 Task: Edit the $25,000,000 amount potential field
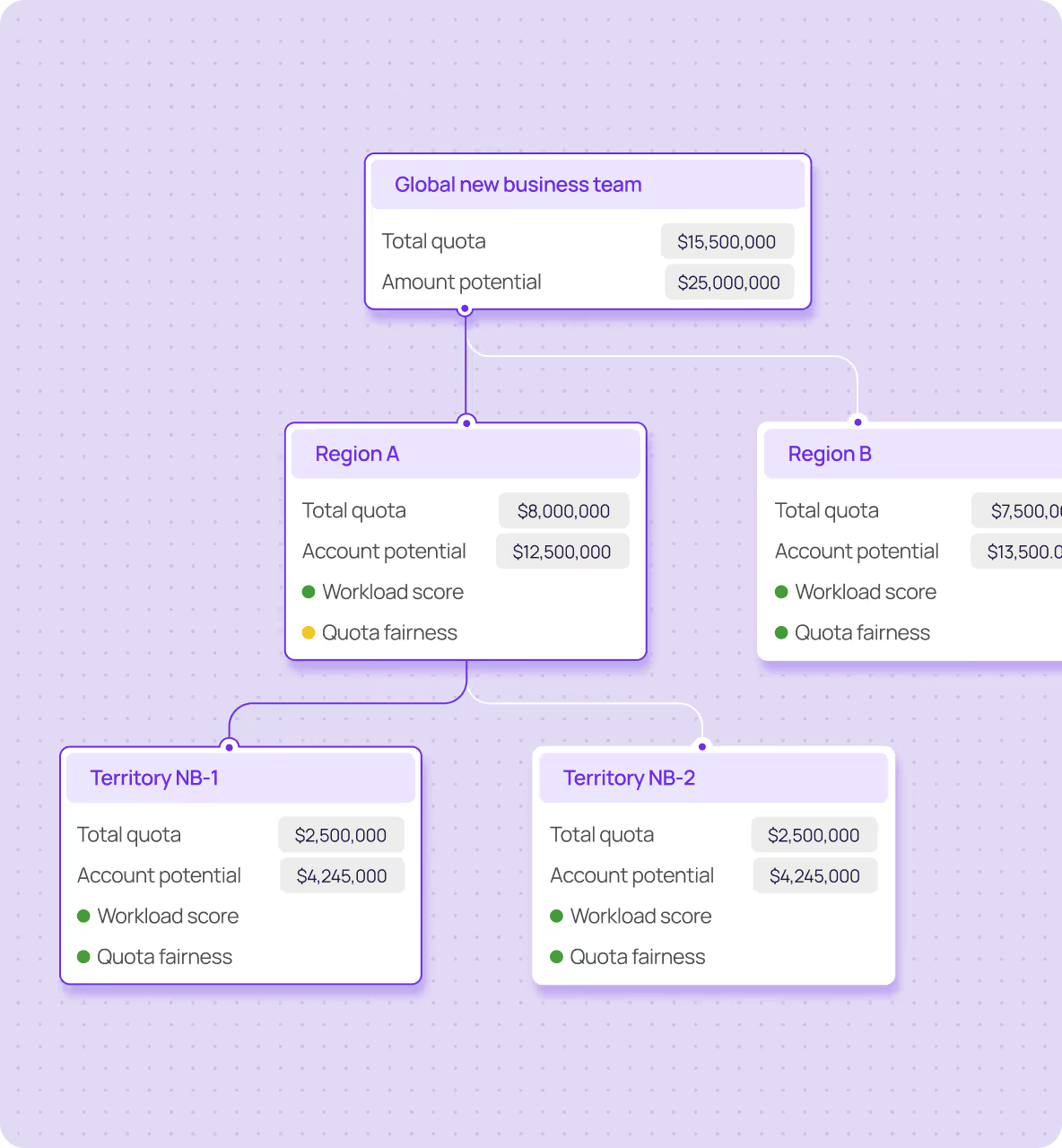729,283
